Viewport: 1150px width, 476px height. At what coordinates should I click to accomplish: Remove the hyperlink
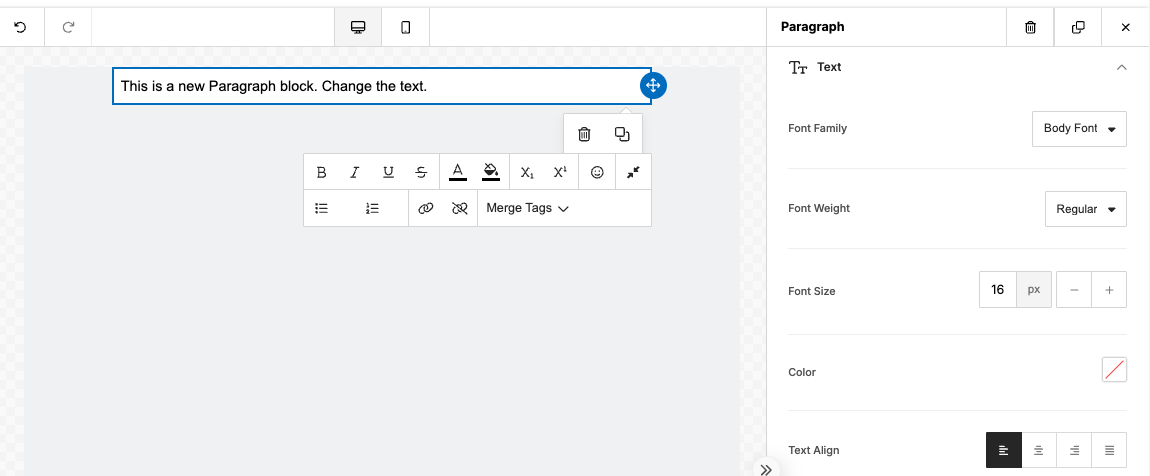coord(460,208)
